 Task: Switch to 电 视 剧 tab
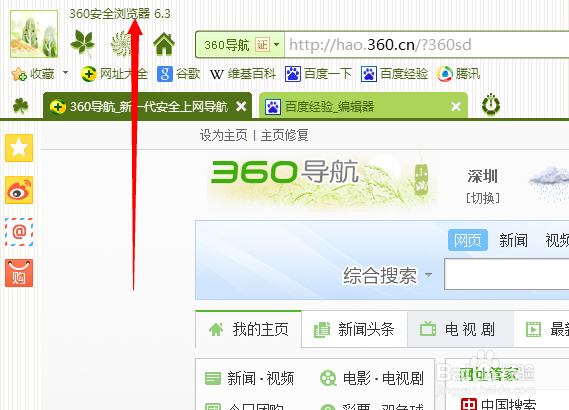point(460,329)
